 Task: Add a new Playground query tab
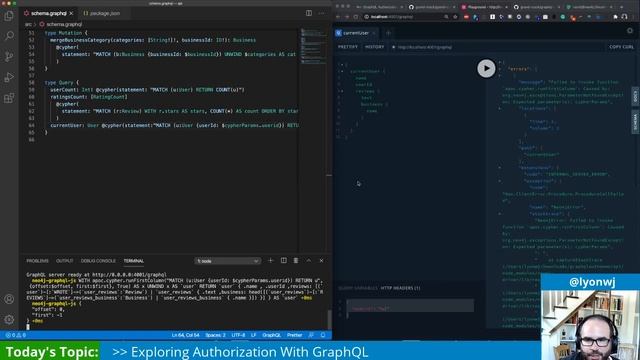tap(388, 33)
